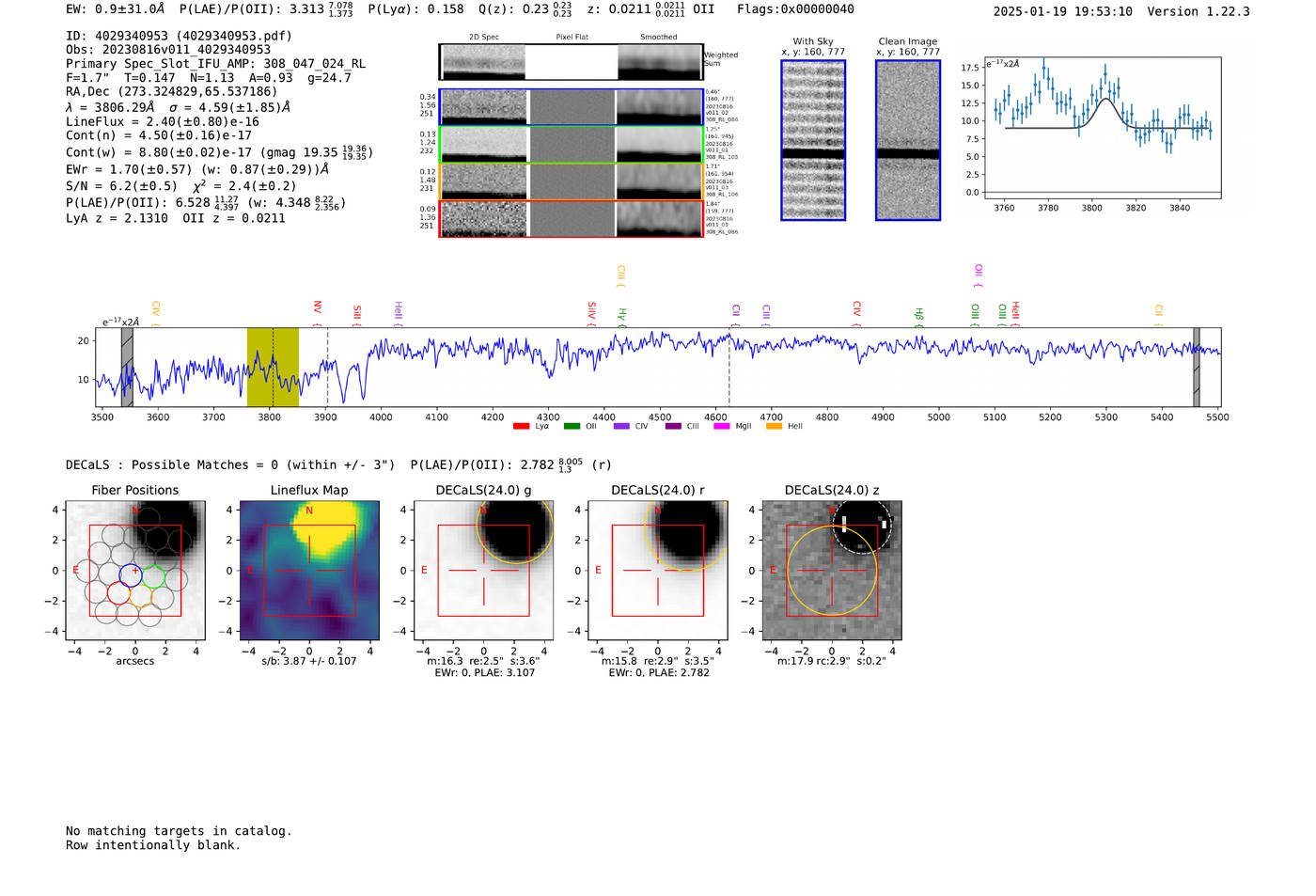Click the red HeII line marker
The height and width of the screenshot is (896, 1316).
click(x=1015, y=314)
